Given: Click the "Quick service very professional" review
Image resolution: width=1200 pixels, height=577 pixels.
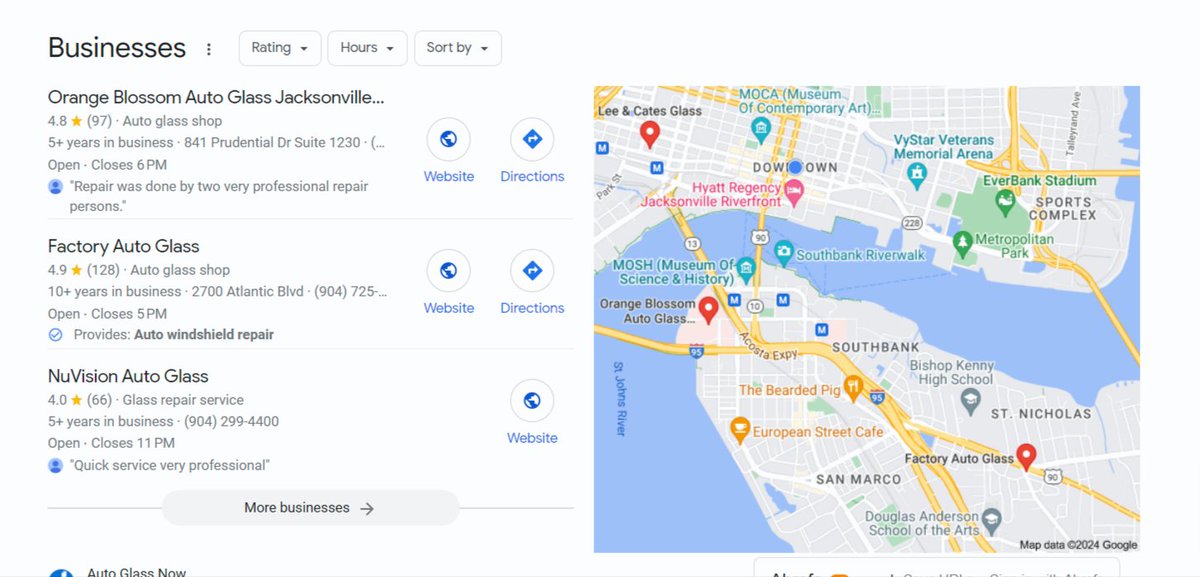Looking at the screenshot, I should click(169, 465).
